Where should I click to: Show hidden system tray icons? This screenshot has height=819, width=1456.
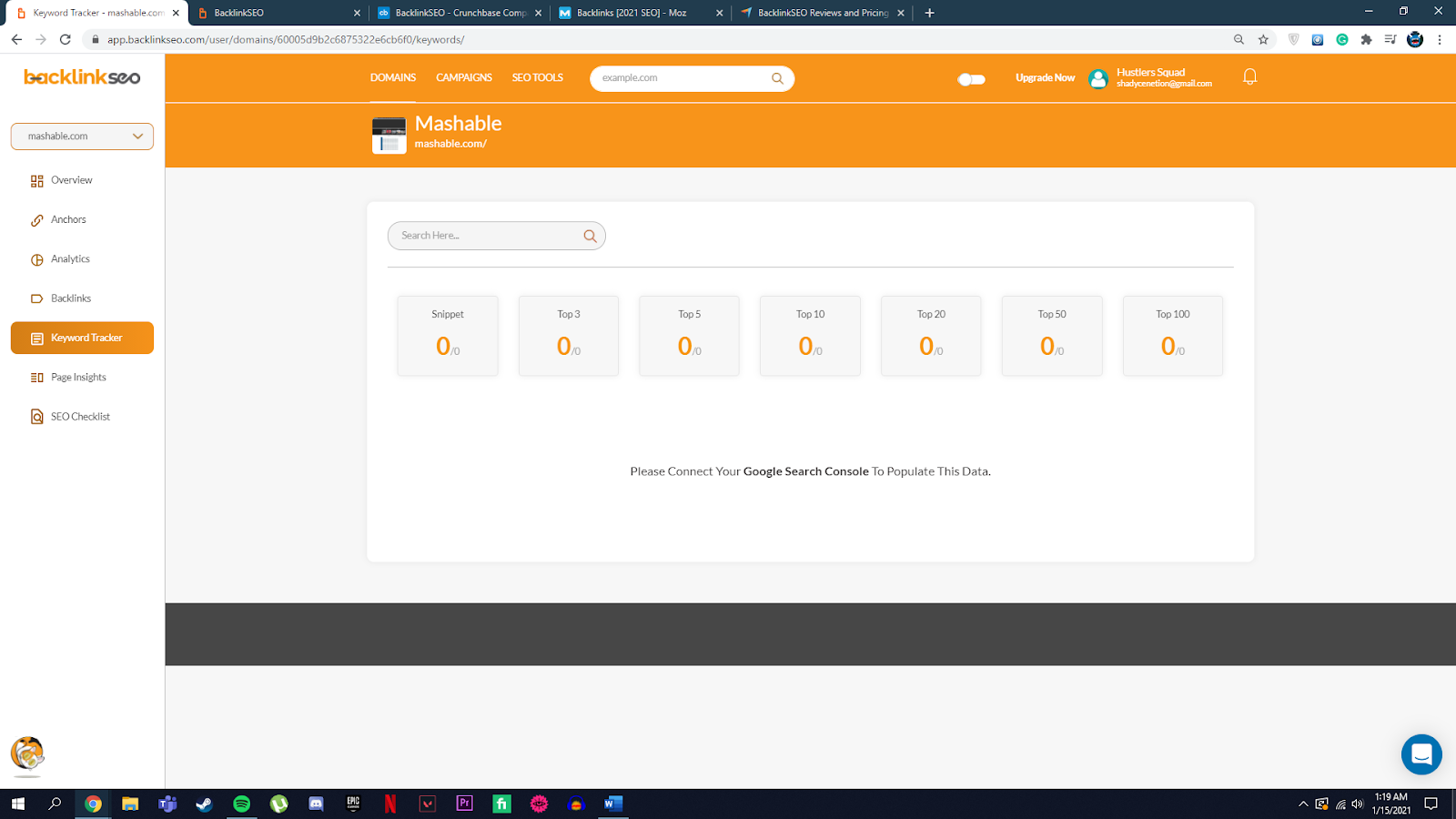pyautogui.click(x=1303, y=804)
